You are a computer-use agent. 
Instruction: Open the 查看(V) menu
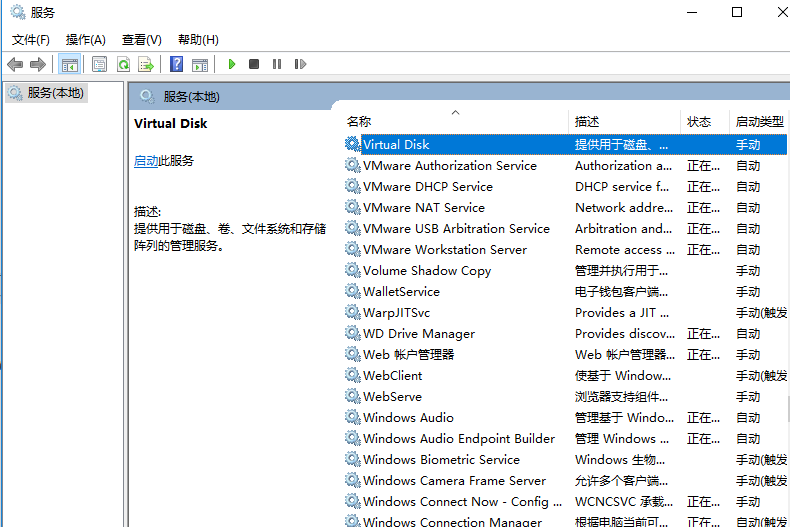142,40
